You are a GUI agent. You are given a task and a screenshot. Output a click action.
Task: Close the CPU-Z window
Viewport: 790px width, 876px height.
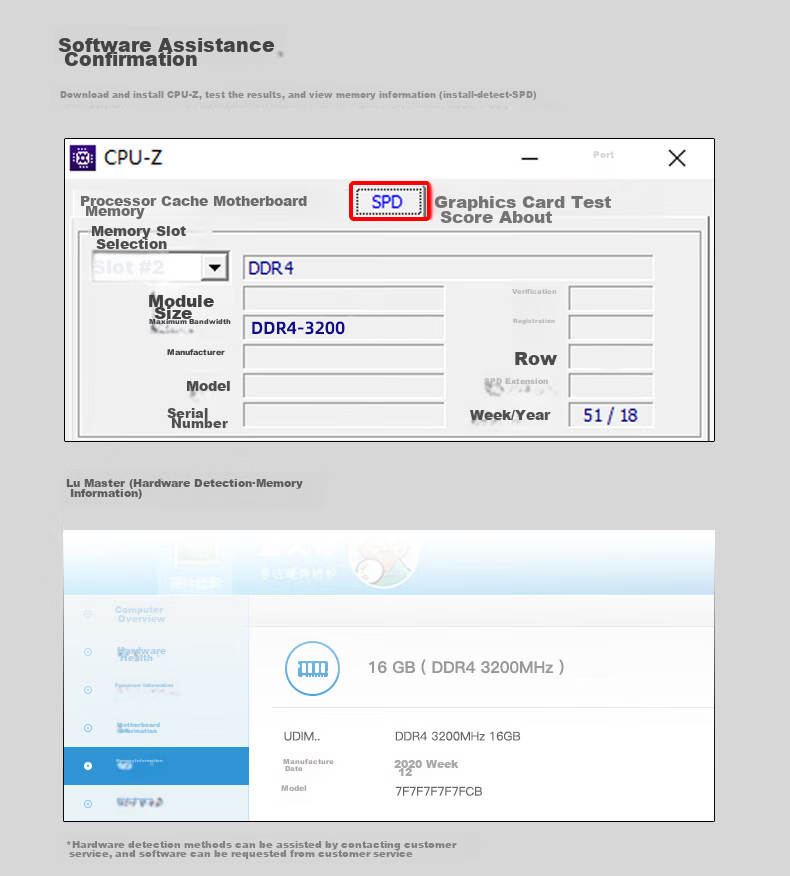click(677, 158)
